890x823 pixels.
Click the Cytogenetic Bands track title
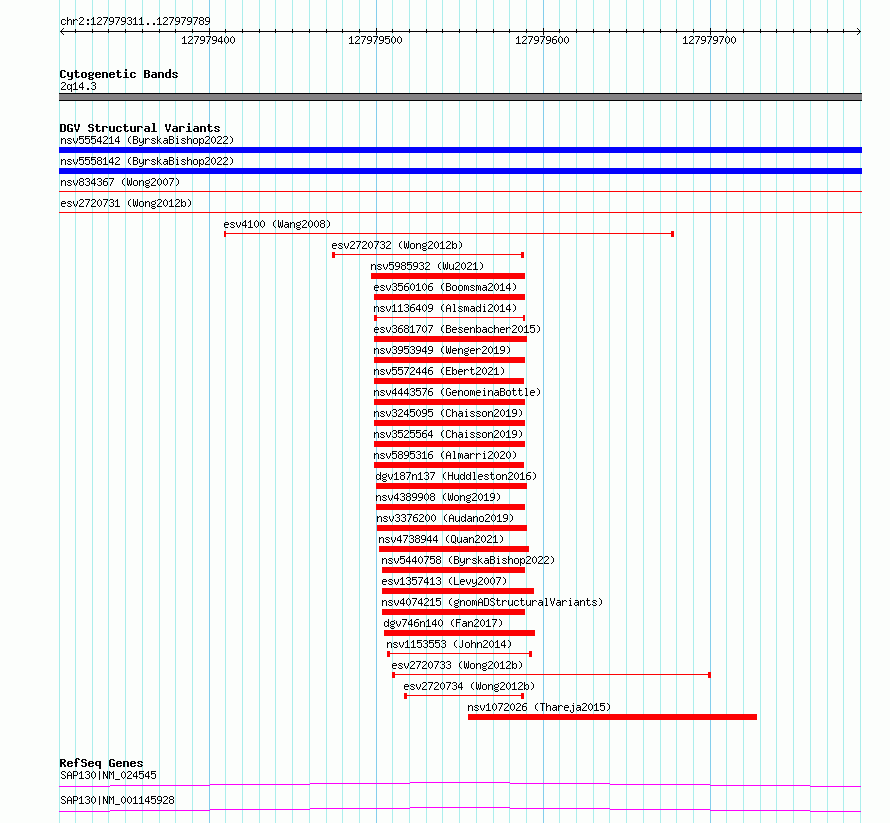click(119, 74)
